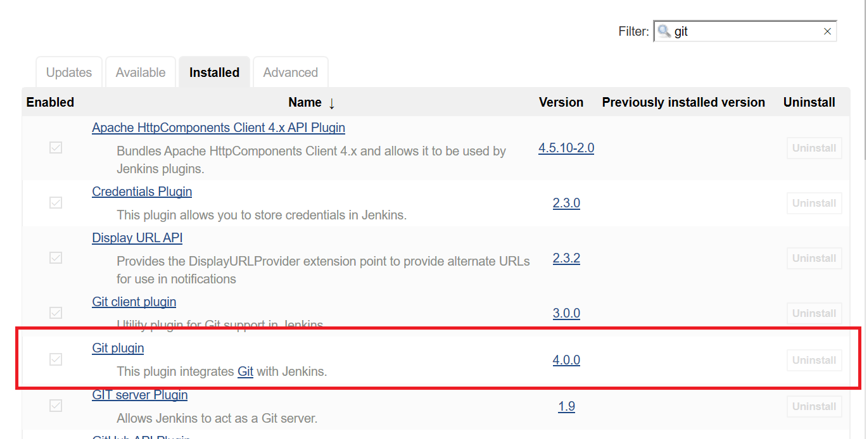Go to the Advanced tab
866x439 pixels.
point(290,72)
